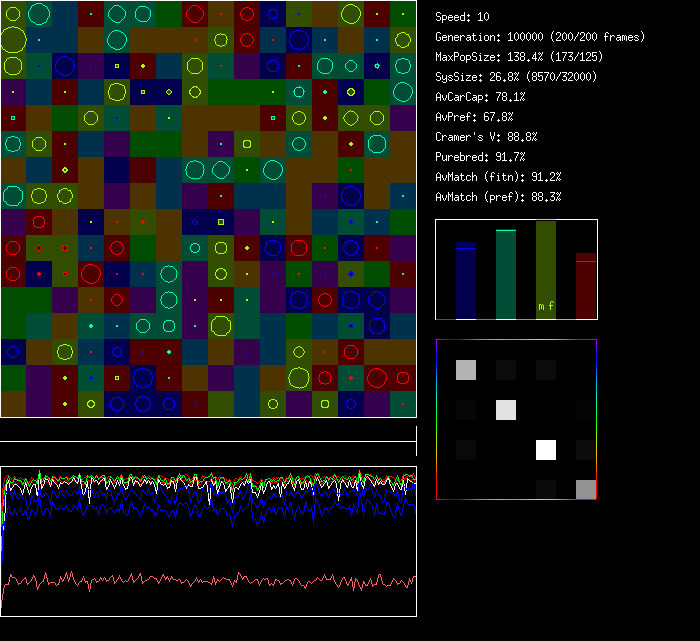Viewport: 700px width, 641px height.
Task: Click the large yellow circle in grid's top-right
Action: (350, 14)
